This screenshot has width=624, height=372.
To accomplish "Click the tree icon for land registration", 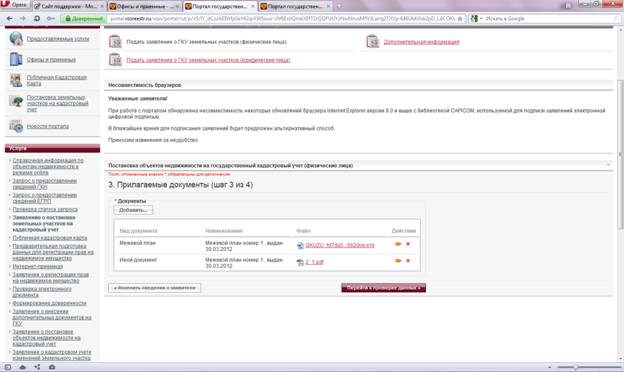I will tap(16, 102).
